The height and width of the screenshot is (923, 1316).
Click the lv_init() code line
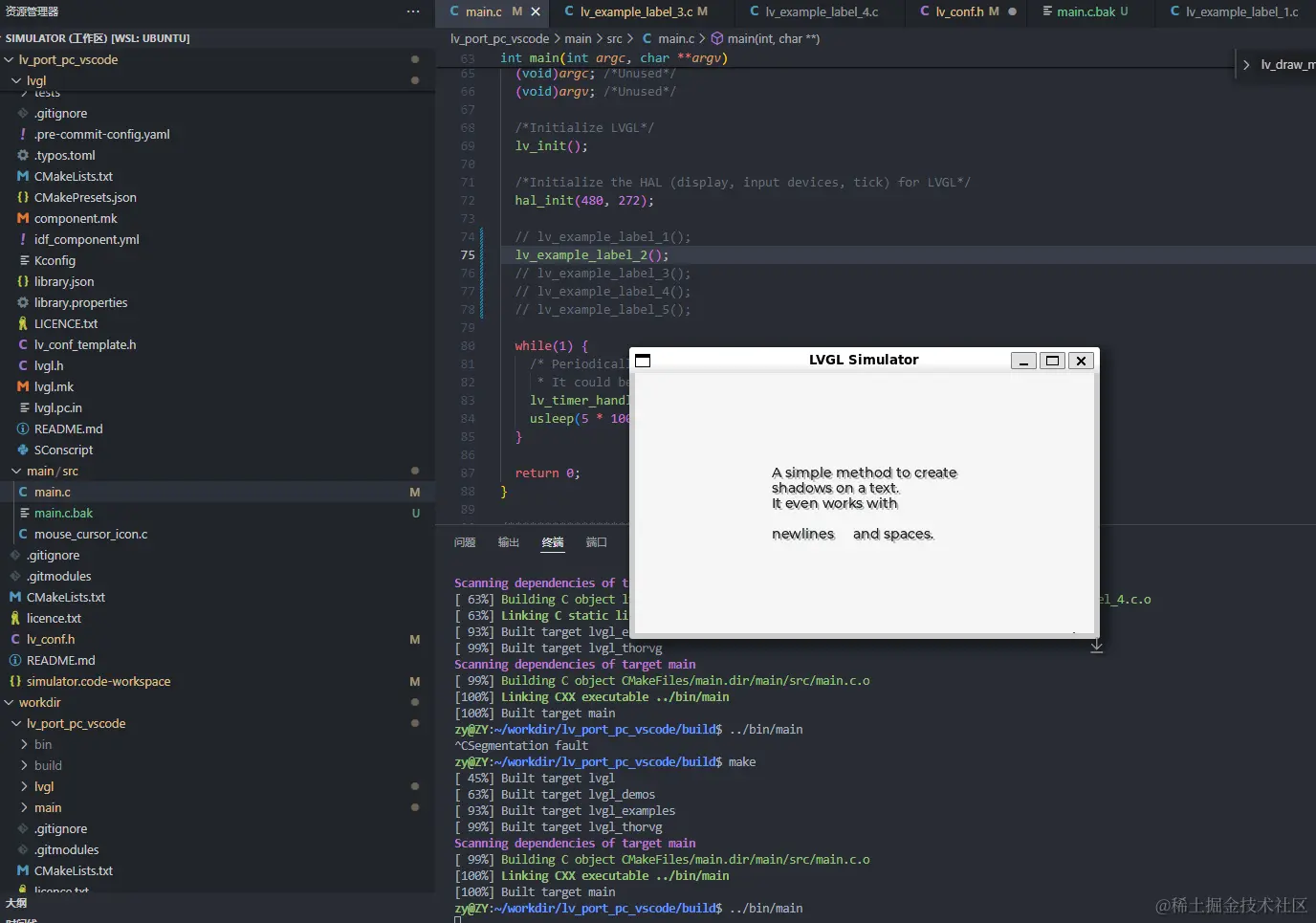[552, 146]
